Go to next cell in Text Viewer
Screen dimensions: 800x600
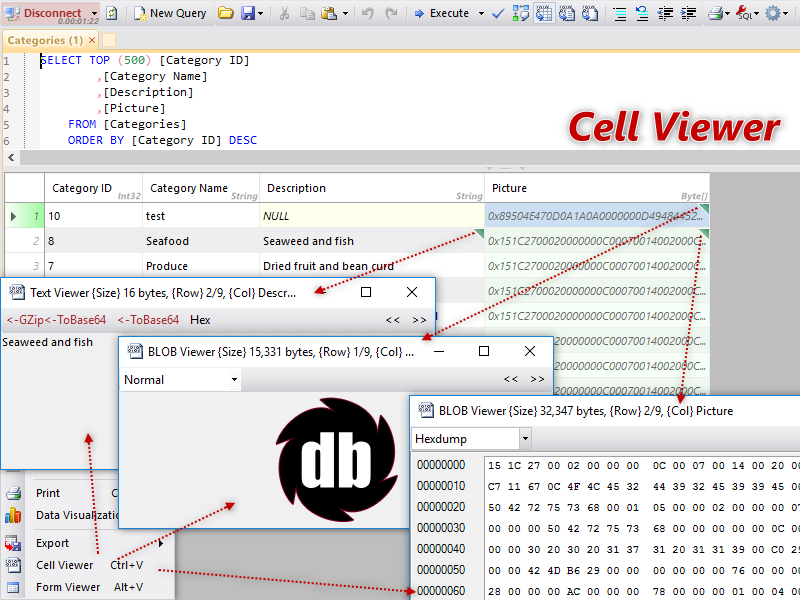tap(419, 320)
